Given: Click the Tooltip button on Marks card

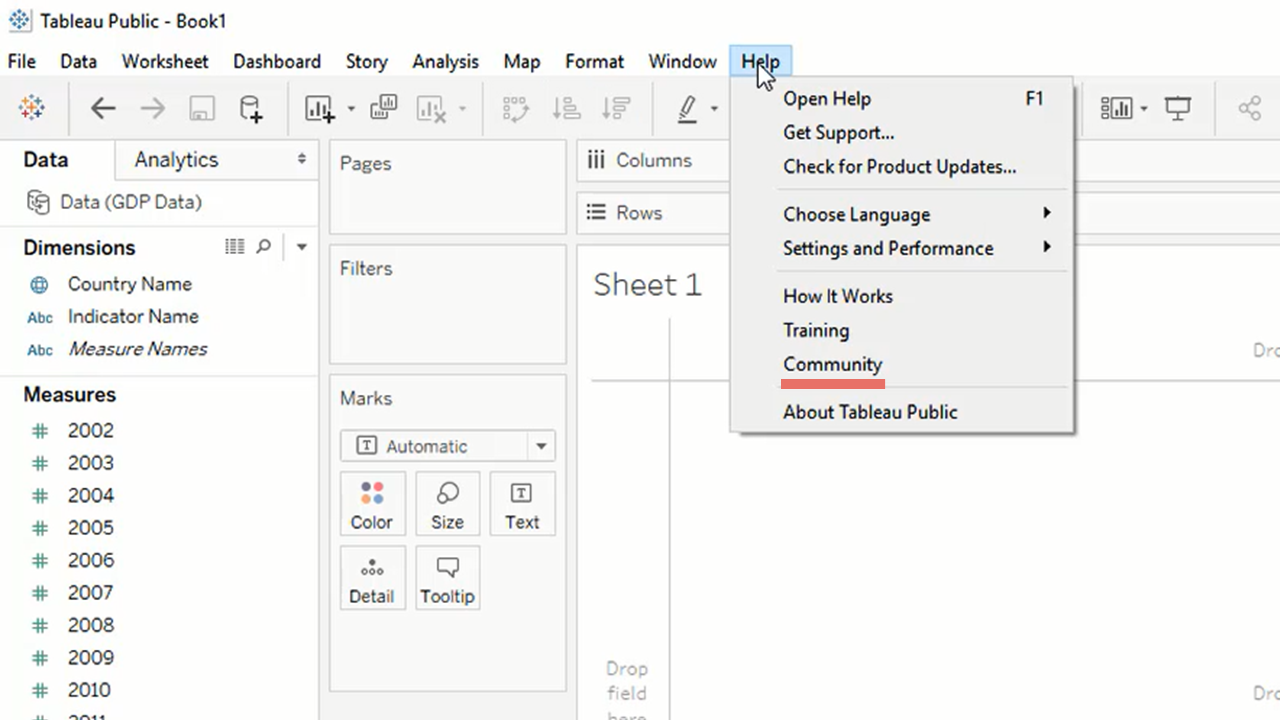Looking at the screenshot, I should click(447, 578).
